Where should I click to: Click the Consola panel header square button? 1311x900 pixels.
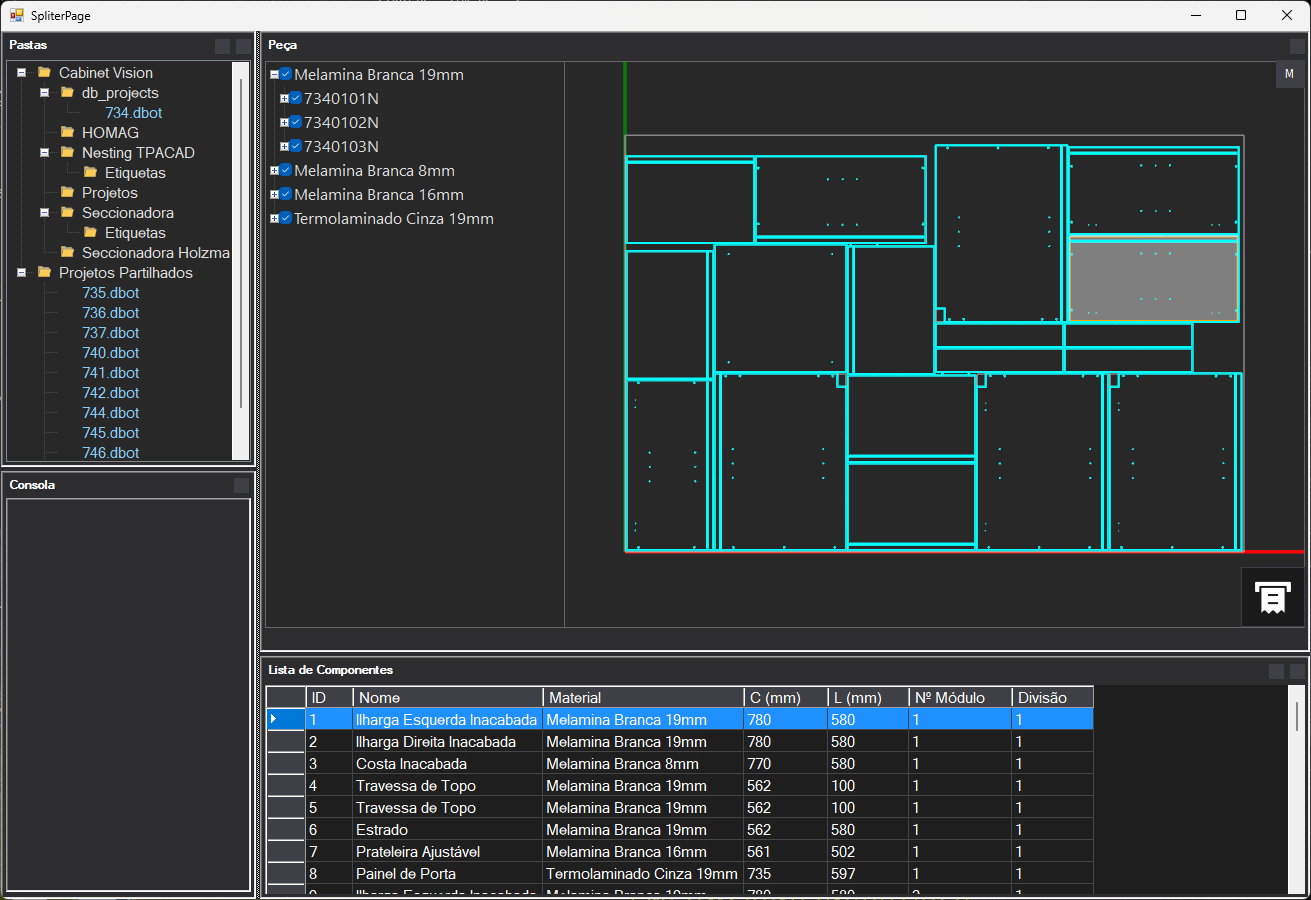(241, 485)
